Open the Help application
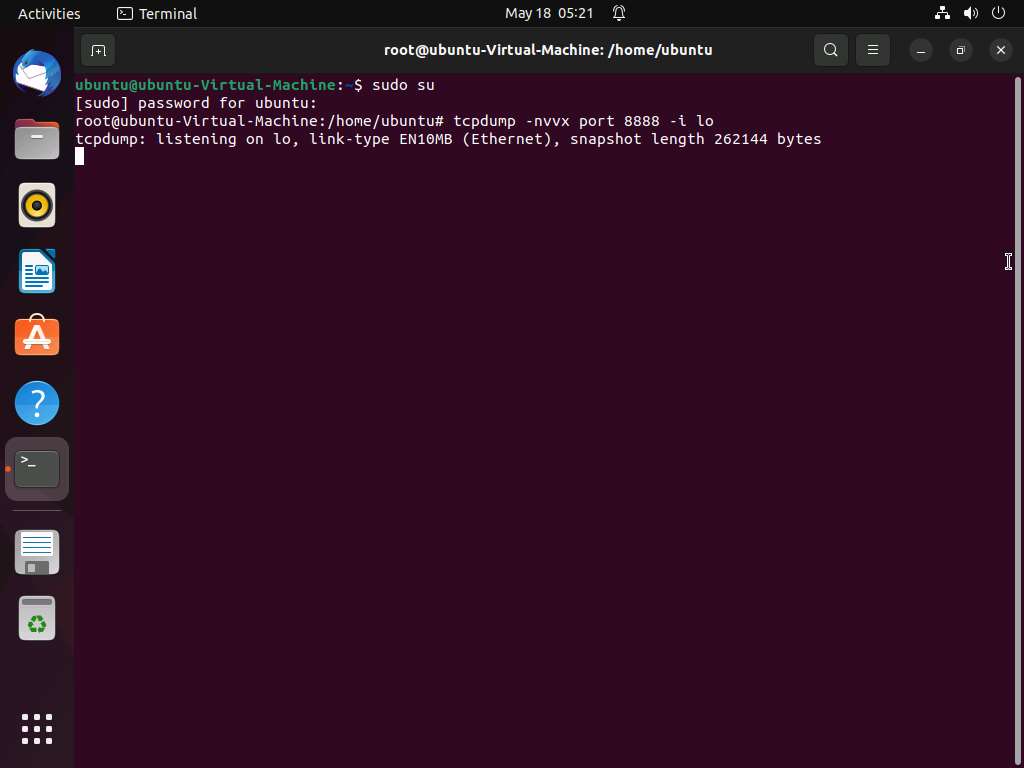1024x768 pixels. coord(37,403)
